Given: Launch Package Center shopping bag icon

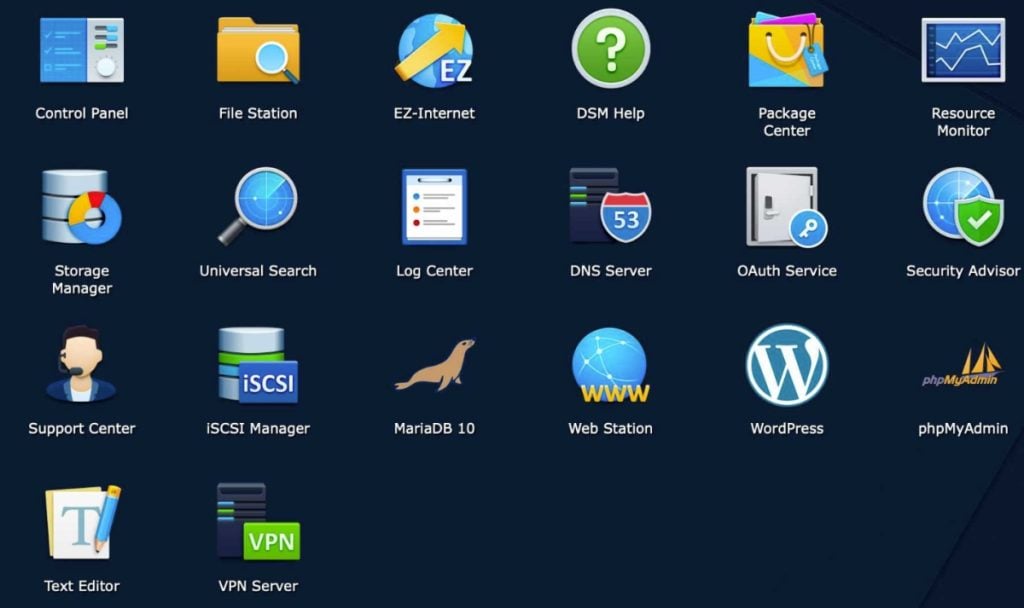Looking at the screenshot, I should tap(787, 50).
